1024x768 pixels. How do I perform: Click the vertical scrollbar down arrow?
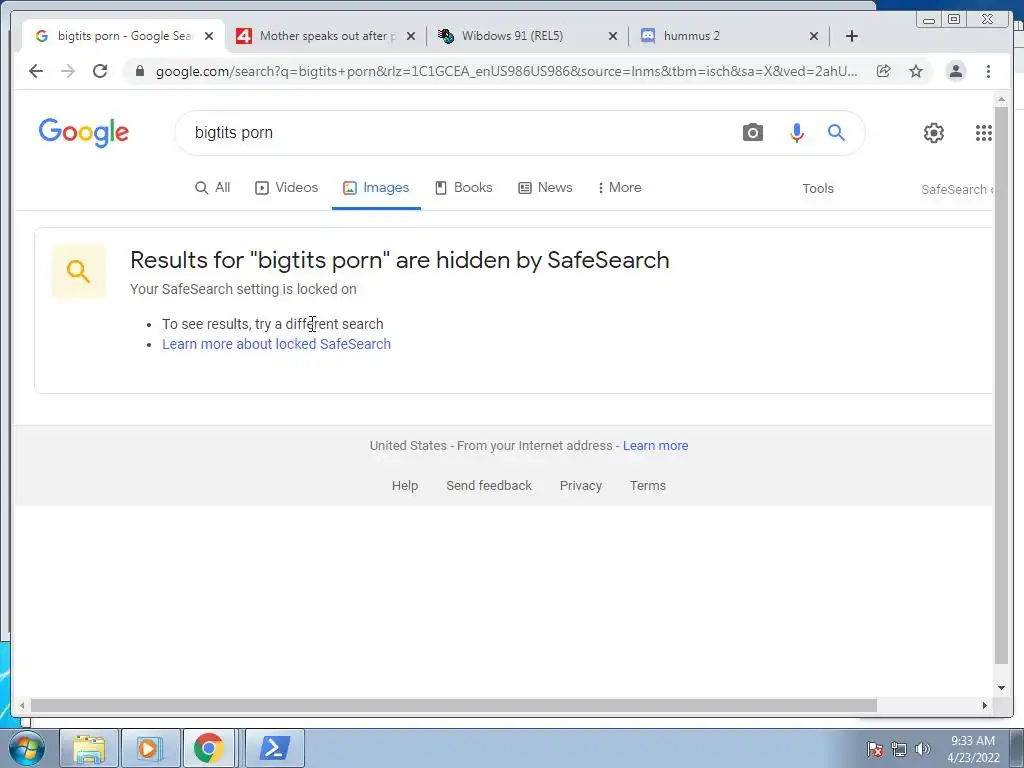click(x=1001, y=687)
